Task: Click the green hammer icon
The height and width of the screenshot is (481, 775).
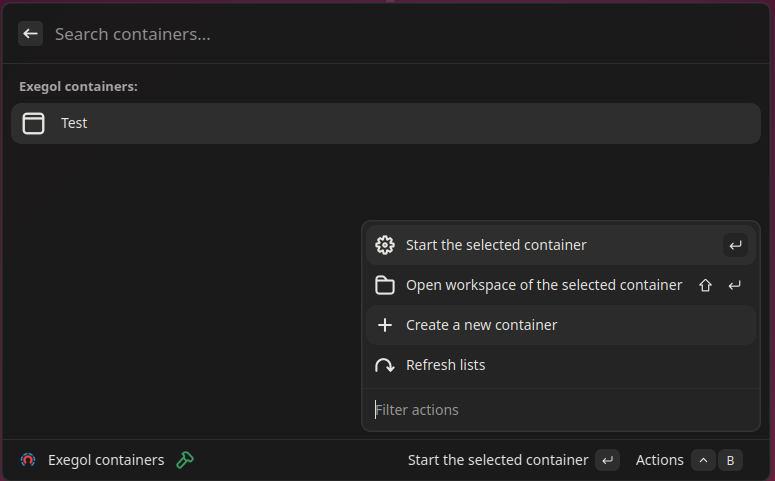Action: 185,460
